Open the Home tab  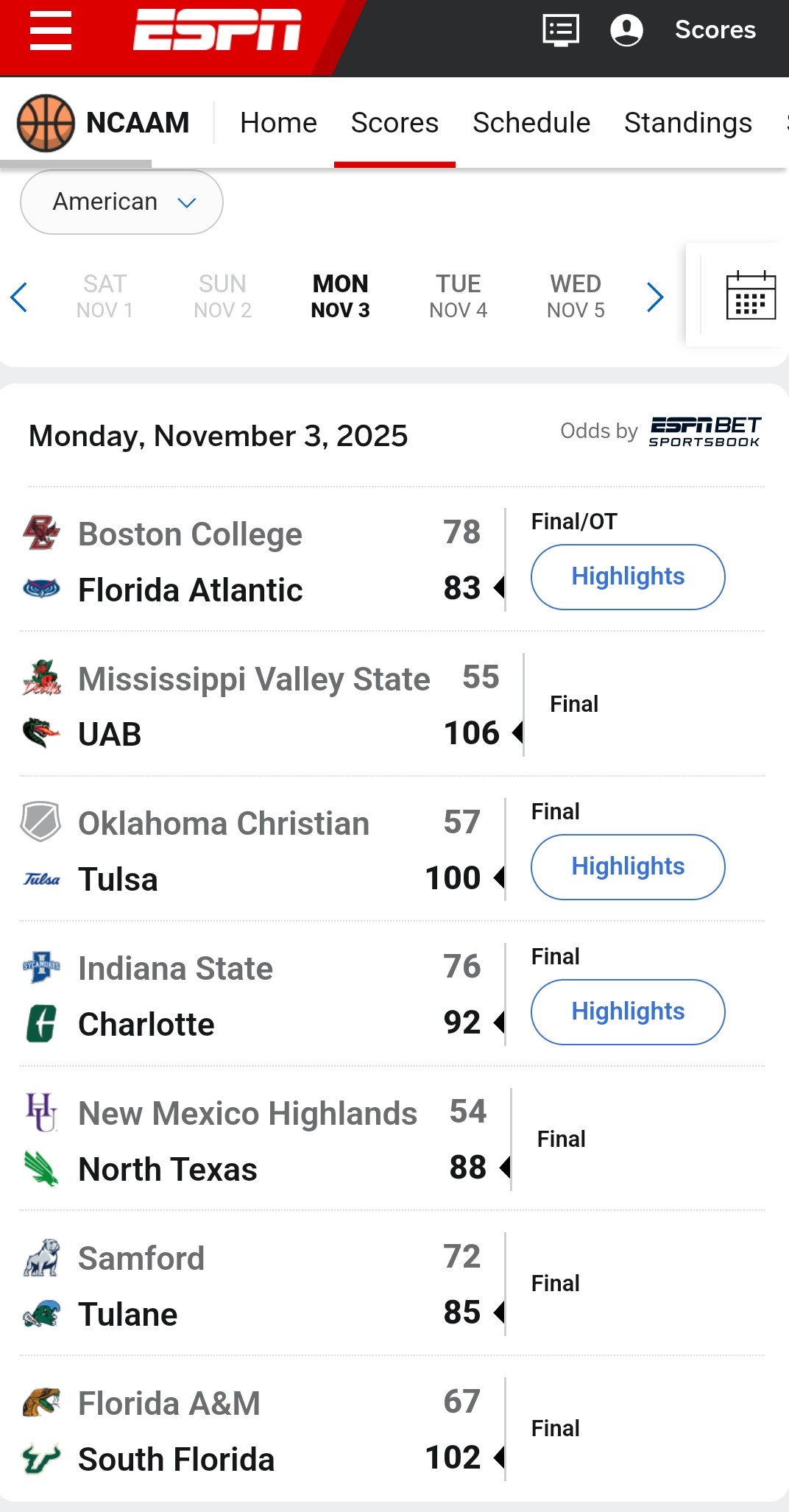click(278, 123)
